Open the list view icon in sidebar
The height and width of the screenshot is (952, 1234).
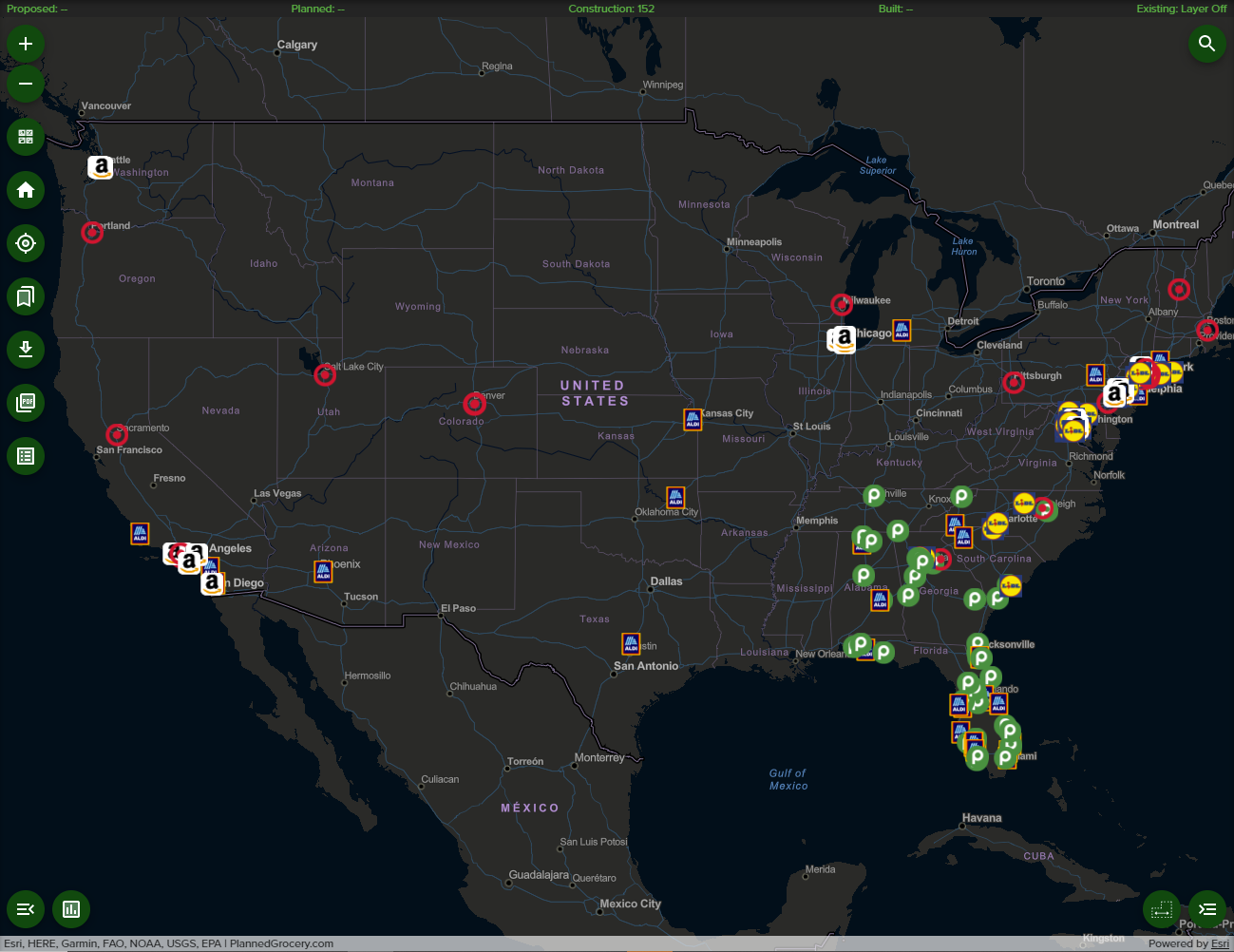(x=26, y=456)
